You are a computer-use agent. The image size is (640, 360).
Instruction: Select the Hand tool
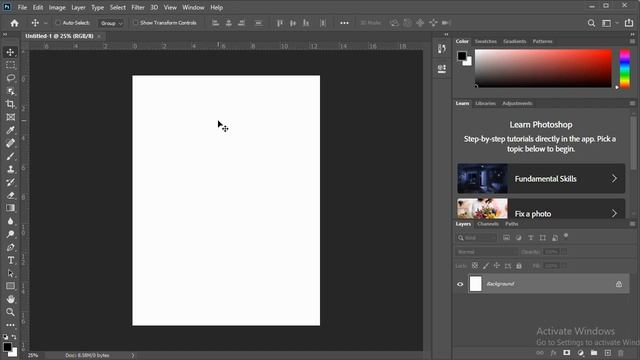coord(11,299)
